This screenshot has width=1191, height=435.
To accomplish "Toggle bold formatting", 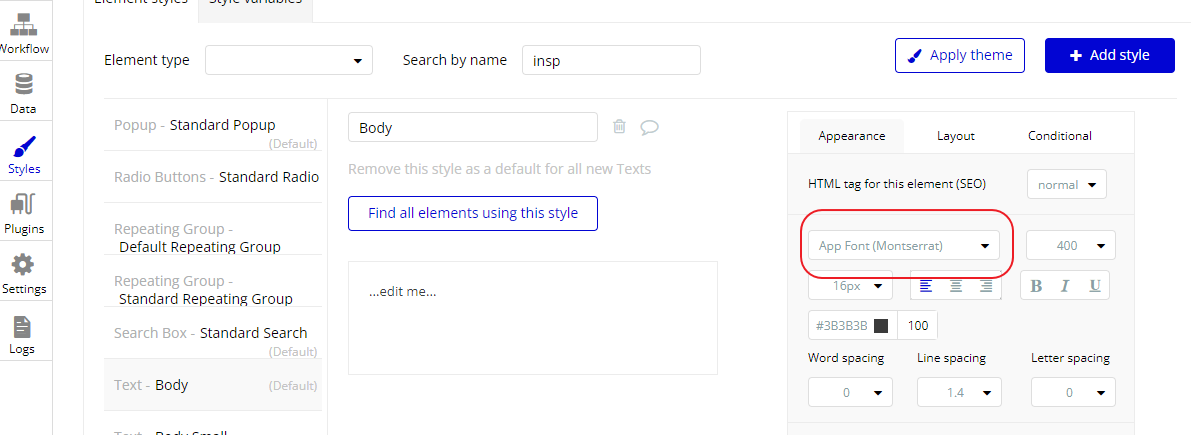I will point(1036,286).
